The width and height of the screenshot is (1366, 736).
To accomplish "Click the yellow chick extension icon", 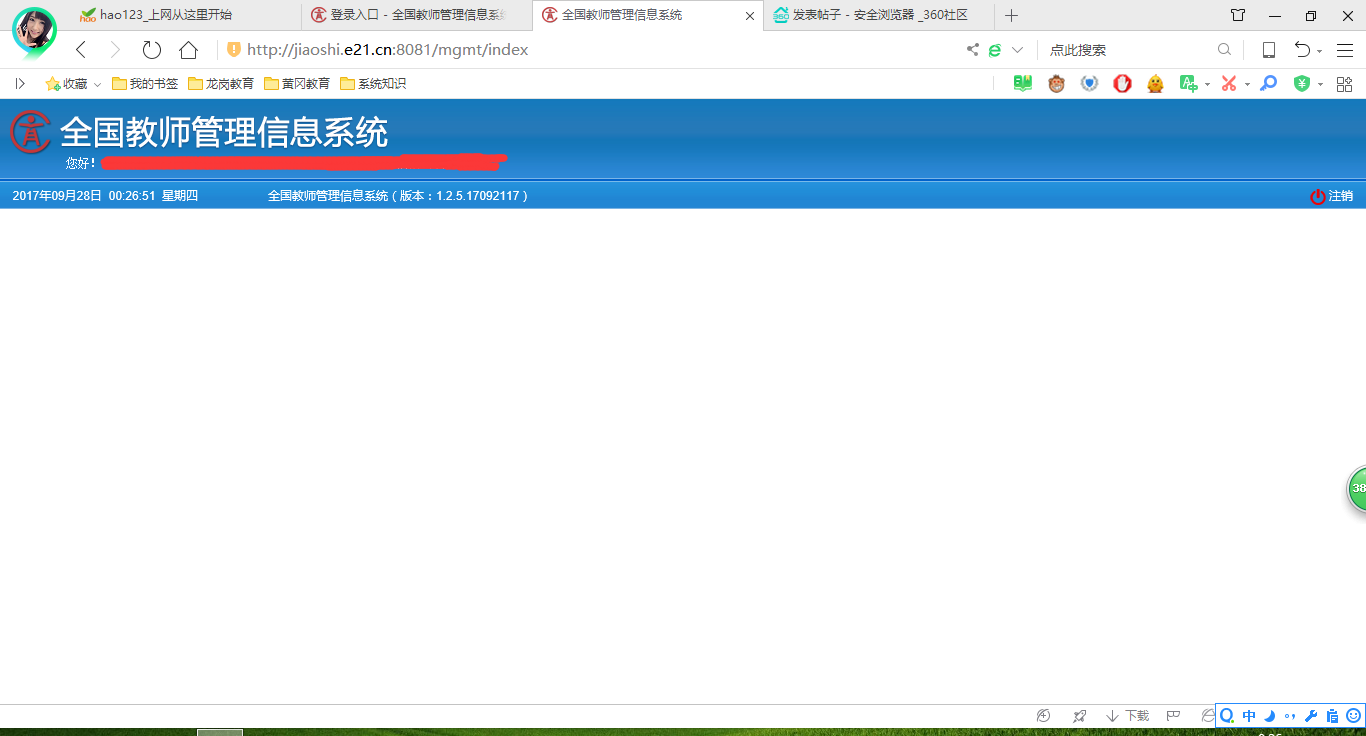I will pyautogui.click(x=1156, y=84).
